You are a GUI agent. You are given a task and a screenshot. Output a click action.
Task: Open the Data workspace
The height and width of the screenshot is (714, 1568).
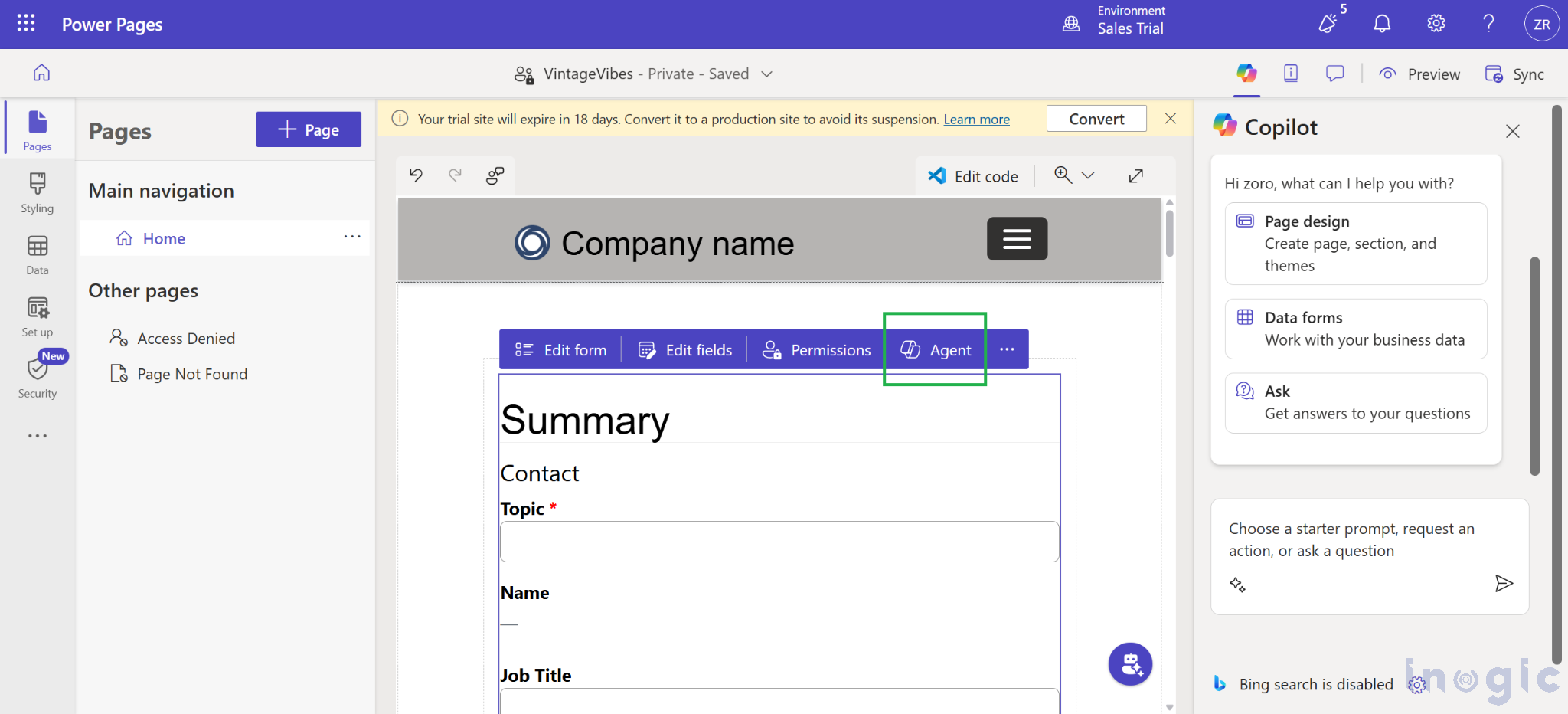37,255
